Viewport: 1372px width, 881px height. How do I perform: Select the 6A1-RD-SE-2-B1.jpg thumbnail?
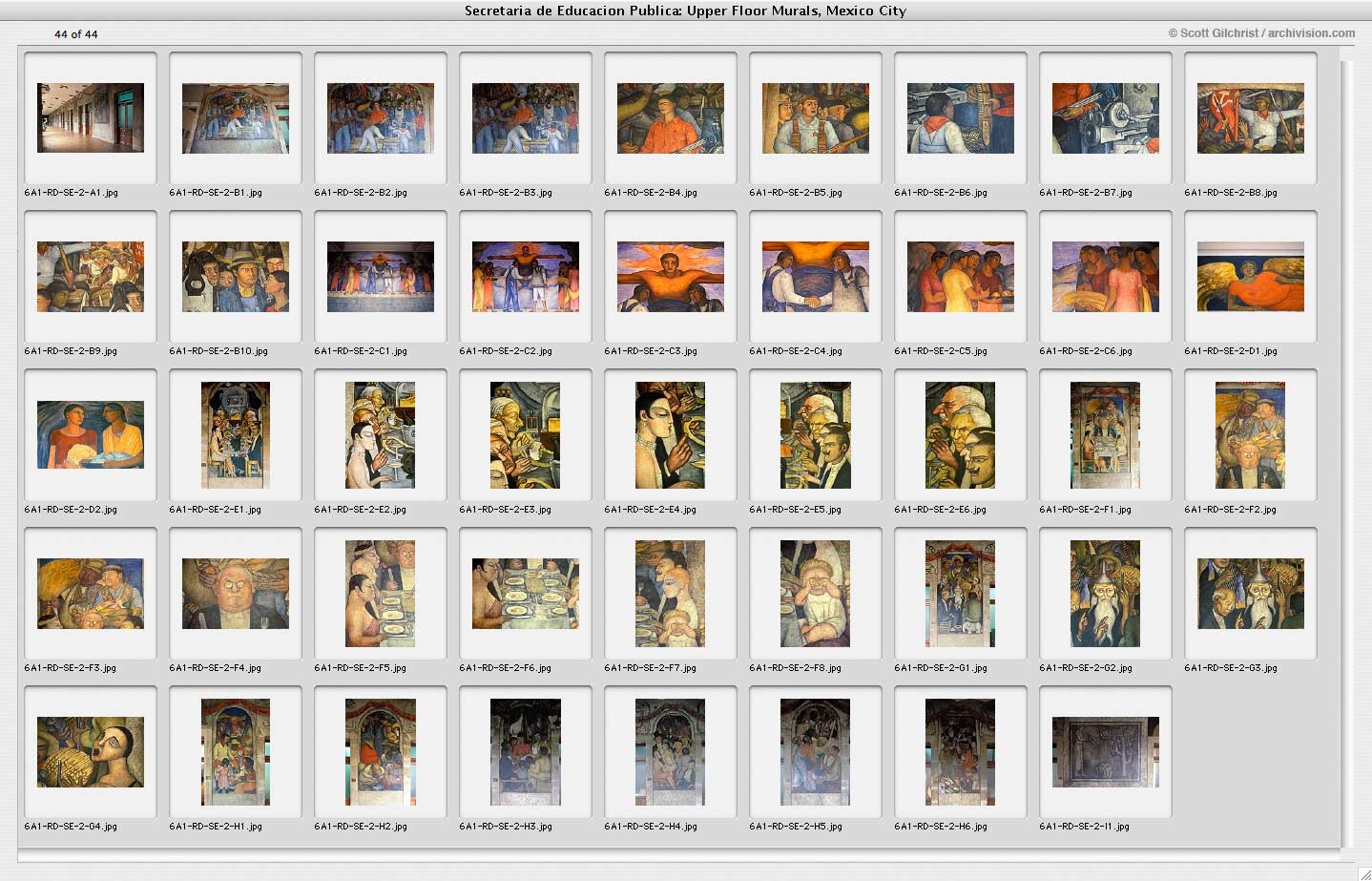(236, 118)
